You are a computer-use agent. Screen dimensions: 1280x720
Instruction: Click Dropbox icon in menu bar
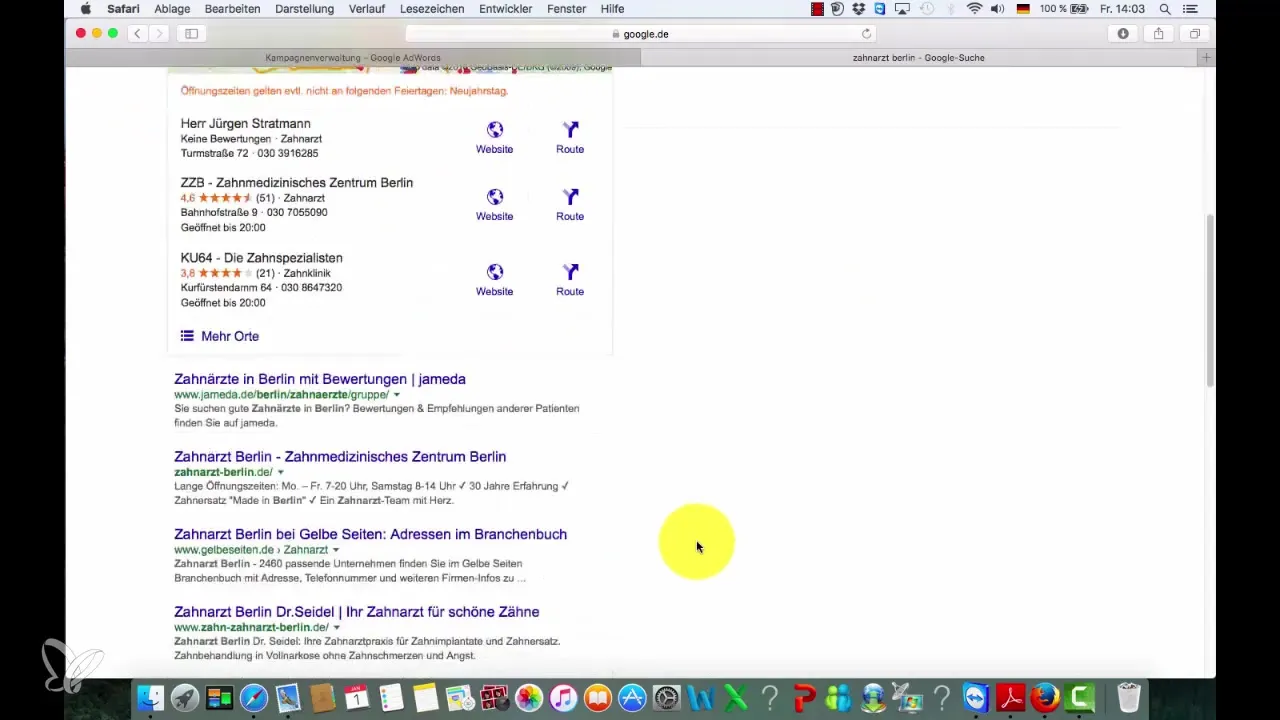(x=858, y=9)
